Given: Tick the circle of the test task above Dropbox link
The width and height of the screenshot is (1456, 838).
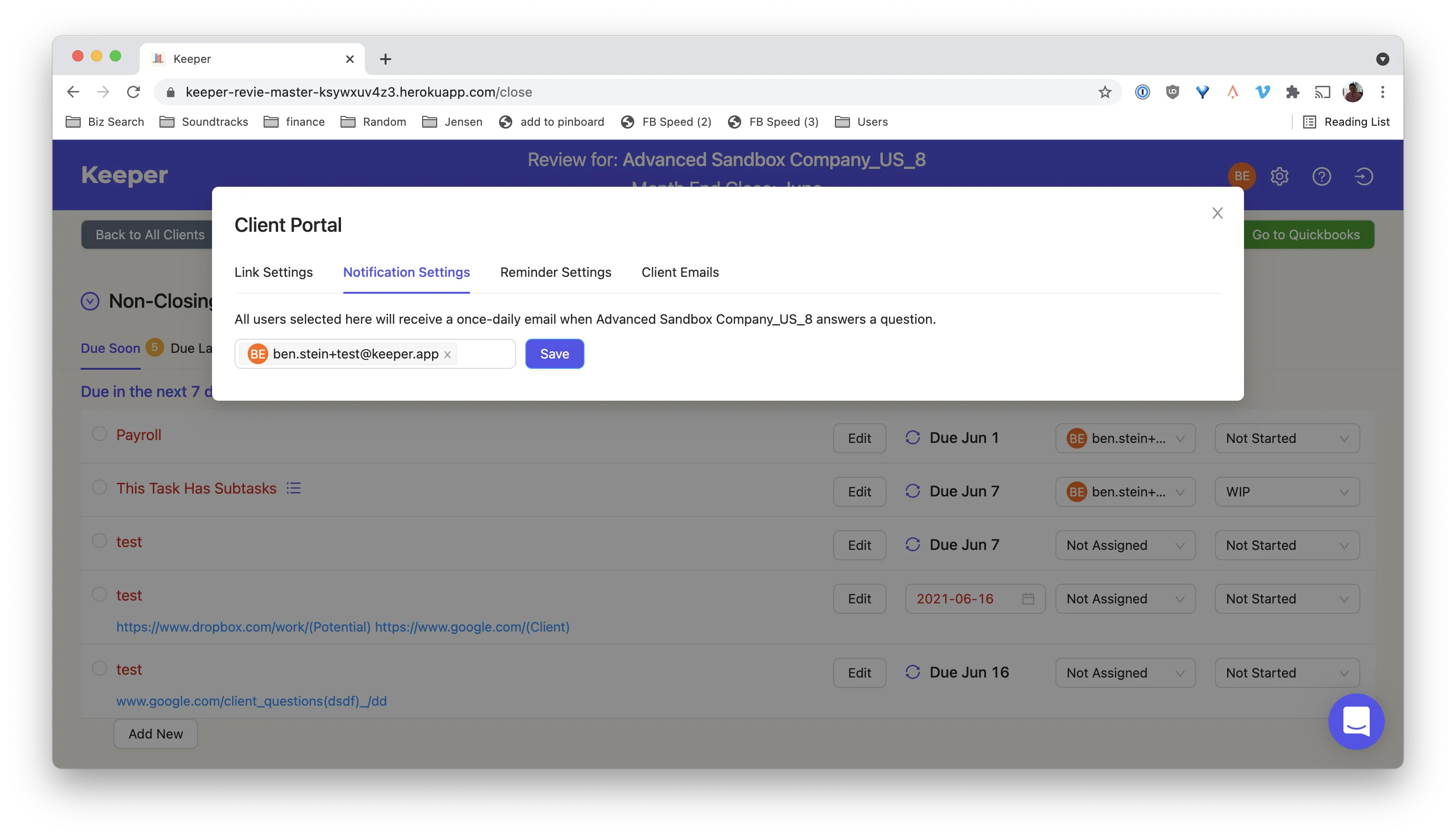Looking at the screenshot, I should coord(99,594).
